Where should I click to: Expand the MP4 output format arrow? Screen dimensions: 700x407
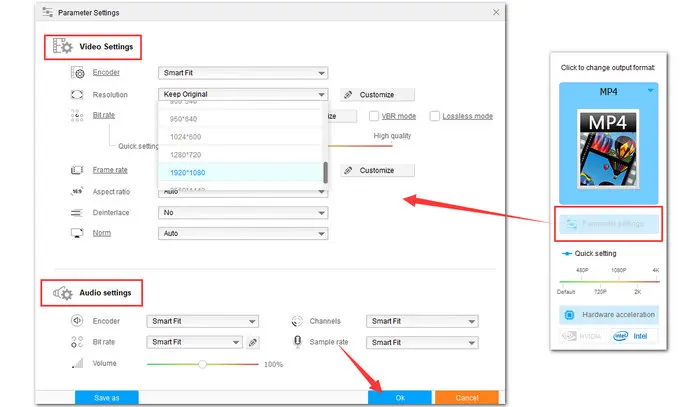[650, 91]
